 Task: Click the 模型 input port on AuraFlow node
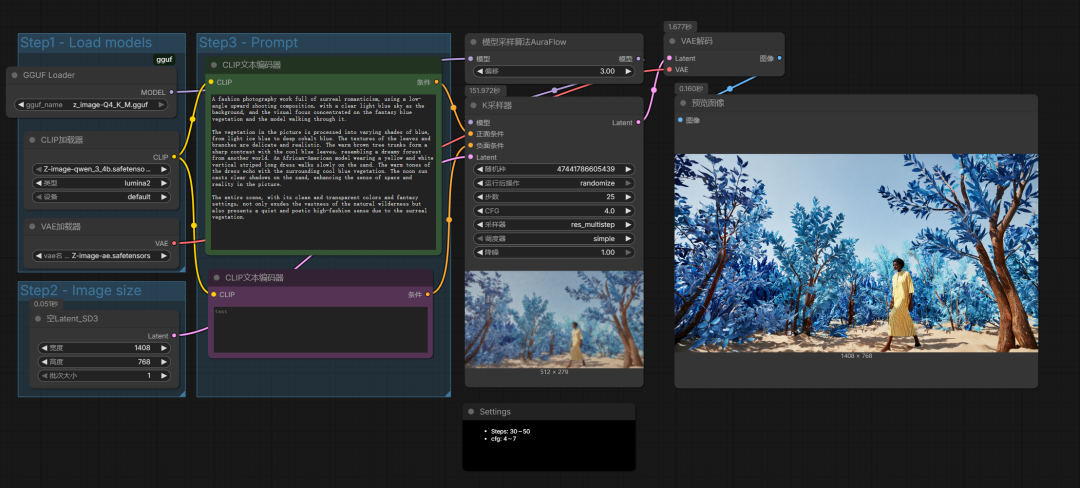coord(470,59)
